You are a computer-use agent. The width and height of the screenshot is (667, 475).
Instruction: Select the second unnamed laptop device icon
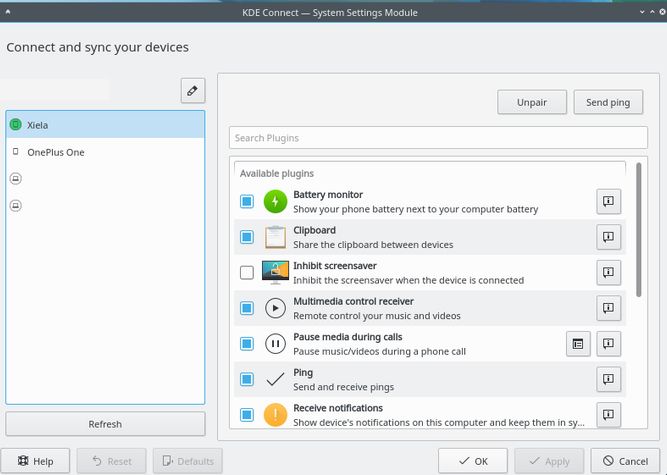pos(16,206)
